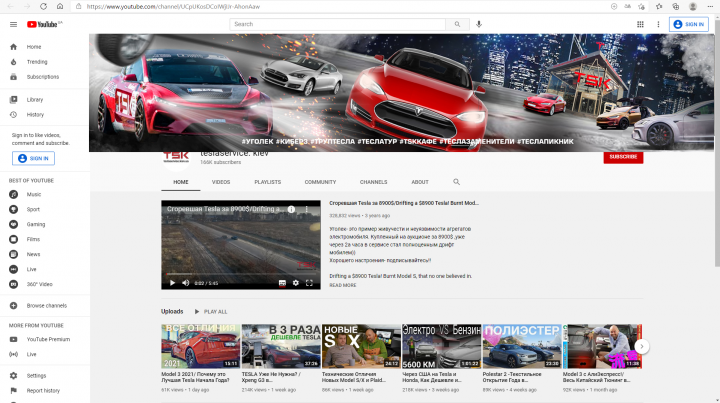Screen dimensions: 720x403
Task: Open the Model 3 2021 video thumbnail
Action: tap(201, 347)
